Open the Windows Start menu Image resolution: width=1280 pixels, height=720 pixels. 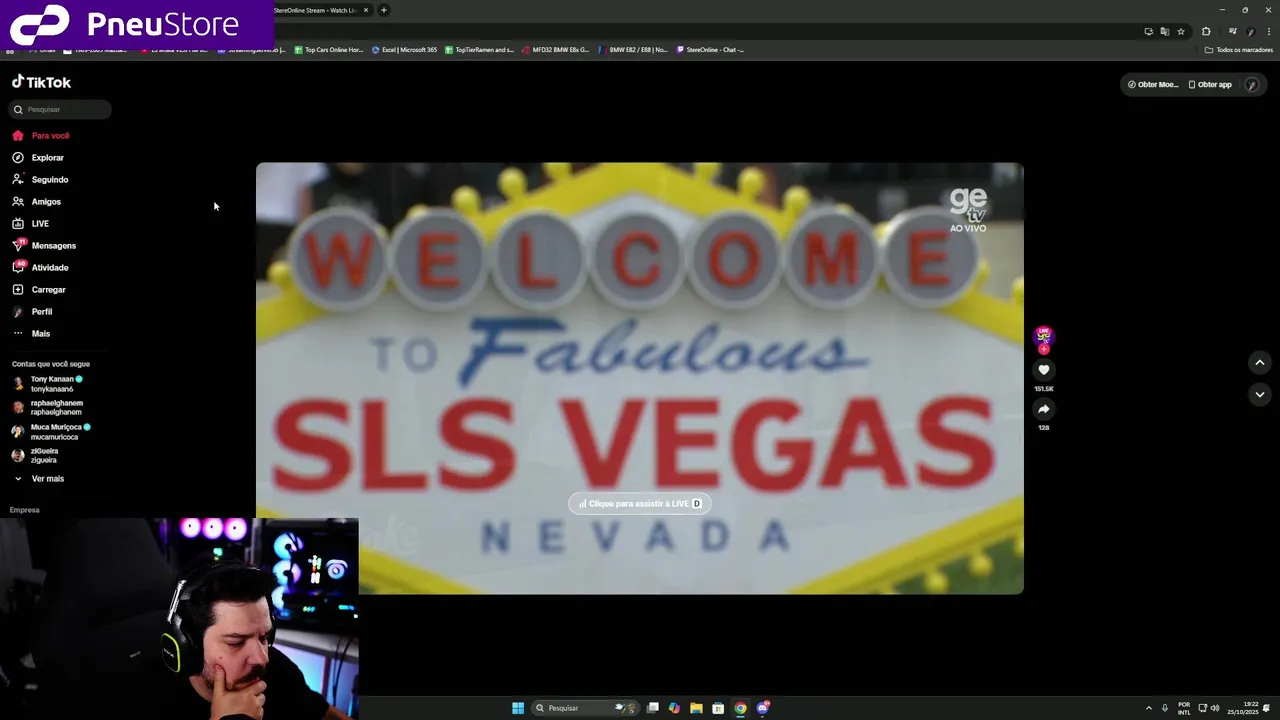(x=518, y=708)
